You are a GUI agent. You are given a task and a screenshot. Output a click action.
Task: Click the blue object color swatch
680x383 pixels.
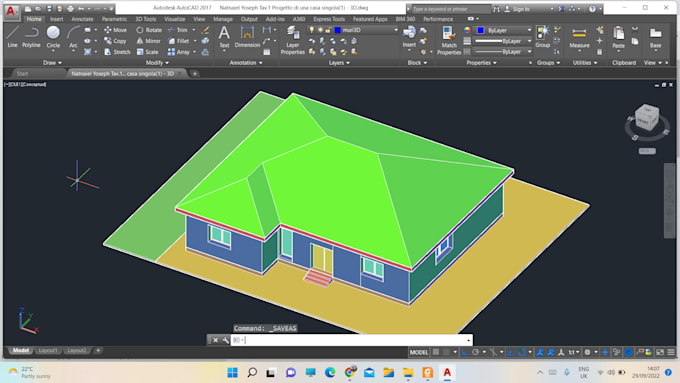481,30
